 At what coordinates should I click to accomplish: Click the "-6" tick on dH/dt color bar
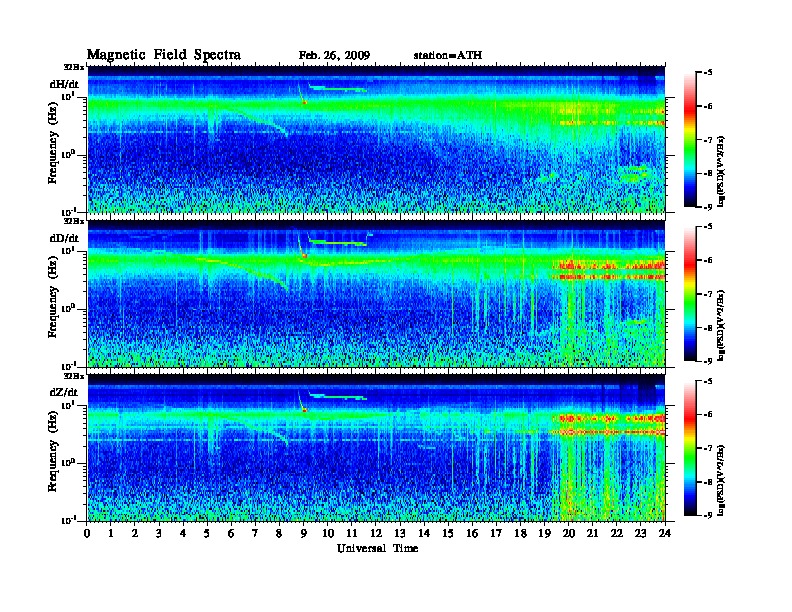click(708, 106)
